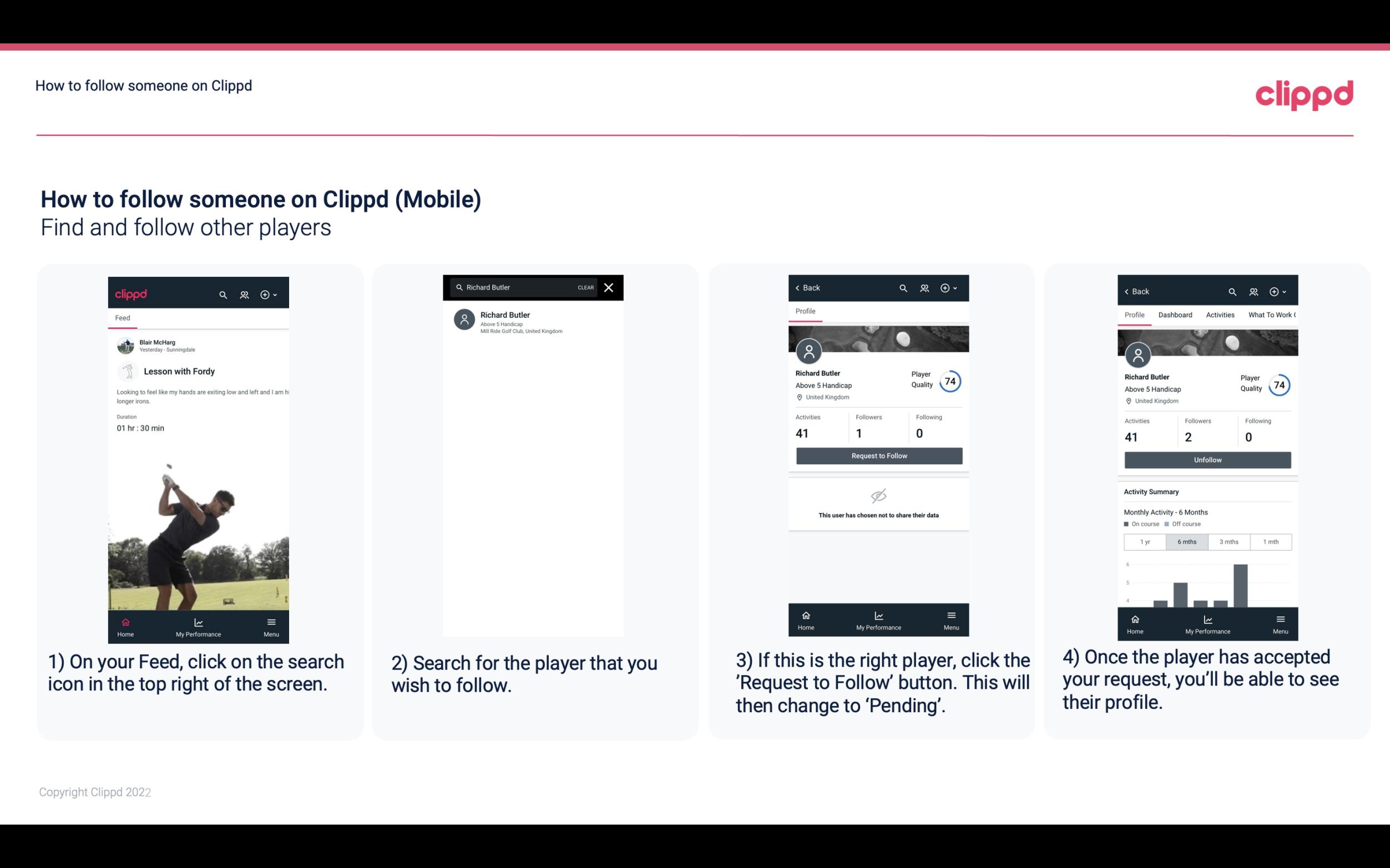
Task: Click 'Request to Follow' button on Richard Butler profile
Action: [878, 456]
